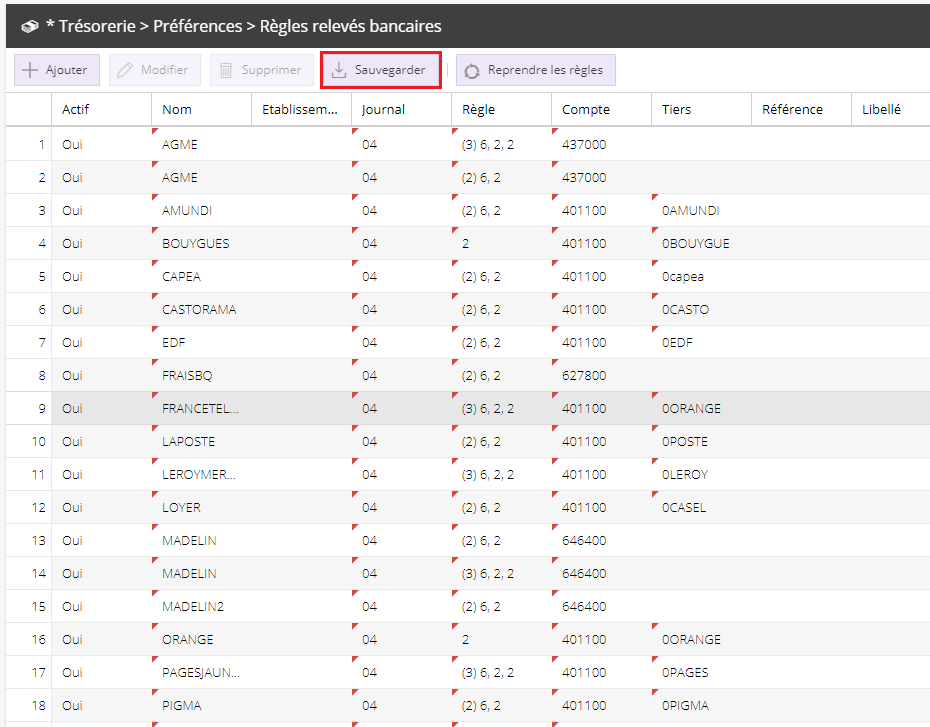Click compte 627800 in FRAISBQ row
The width and height of the screenshot is (930, 727).
[x=601, y=375]
